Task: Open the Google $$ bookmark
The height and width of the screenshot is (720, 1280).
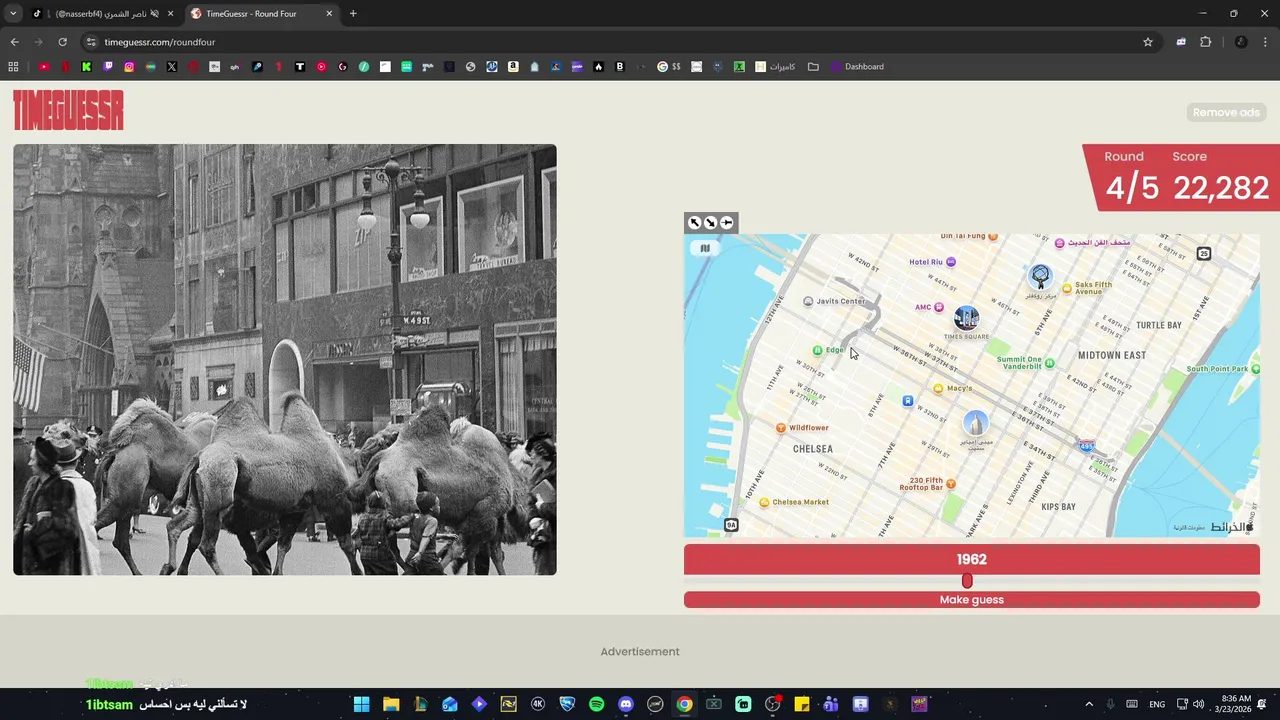Action: click(x=668, y=67)
